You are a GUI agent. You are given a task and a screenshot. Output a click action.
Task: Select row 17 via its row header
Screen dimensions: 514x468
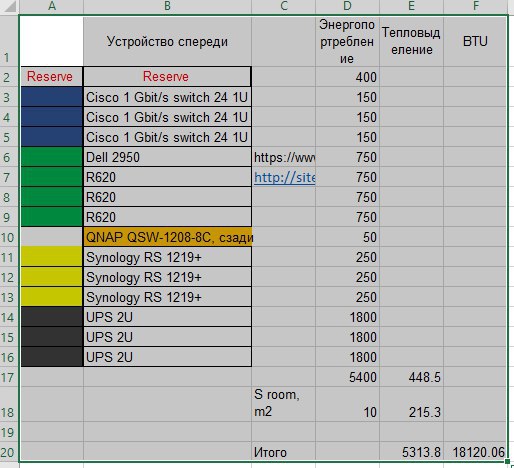(x=9, y=377)
